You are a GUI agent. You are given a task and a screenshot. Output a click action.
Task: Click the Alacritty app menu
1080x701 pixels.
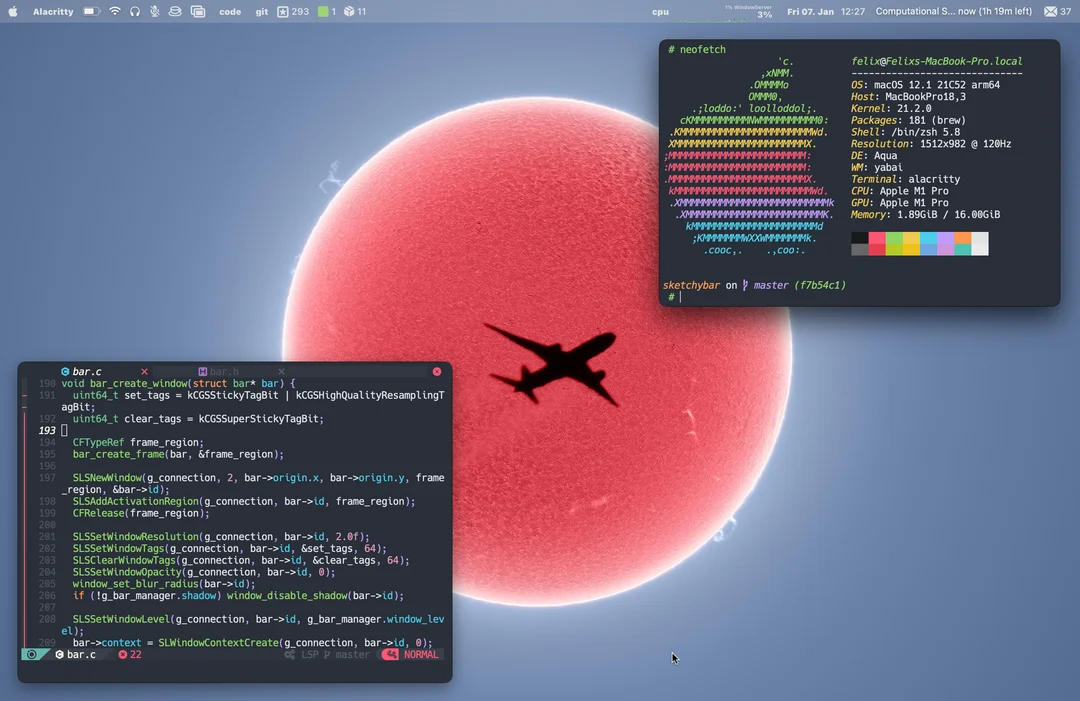click(53, 11)
